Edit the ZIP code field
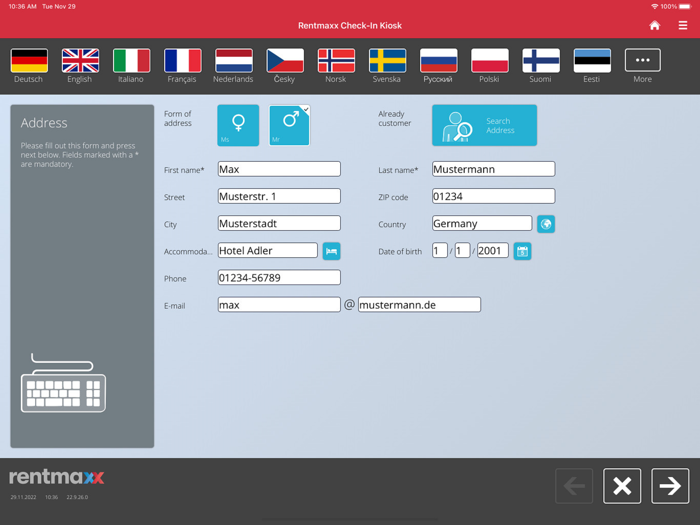 click(493, 196)
